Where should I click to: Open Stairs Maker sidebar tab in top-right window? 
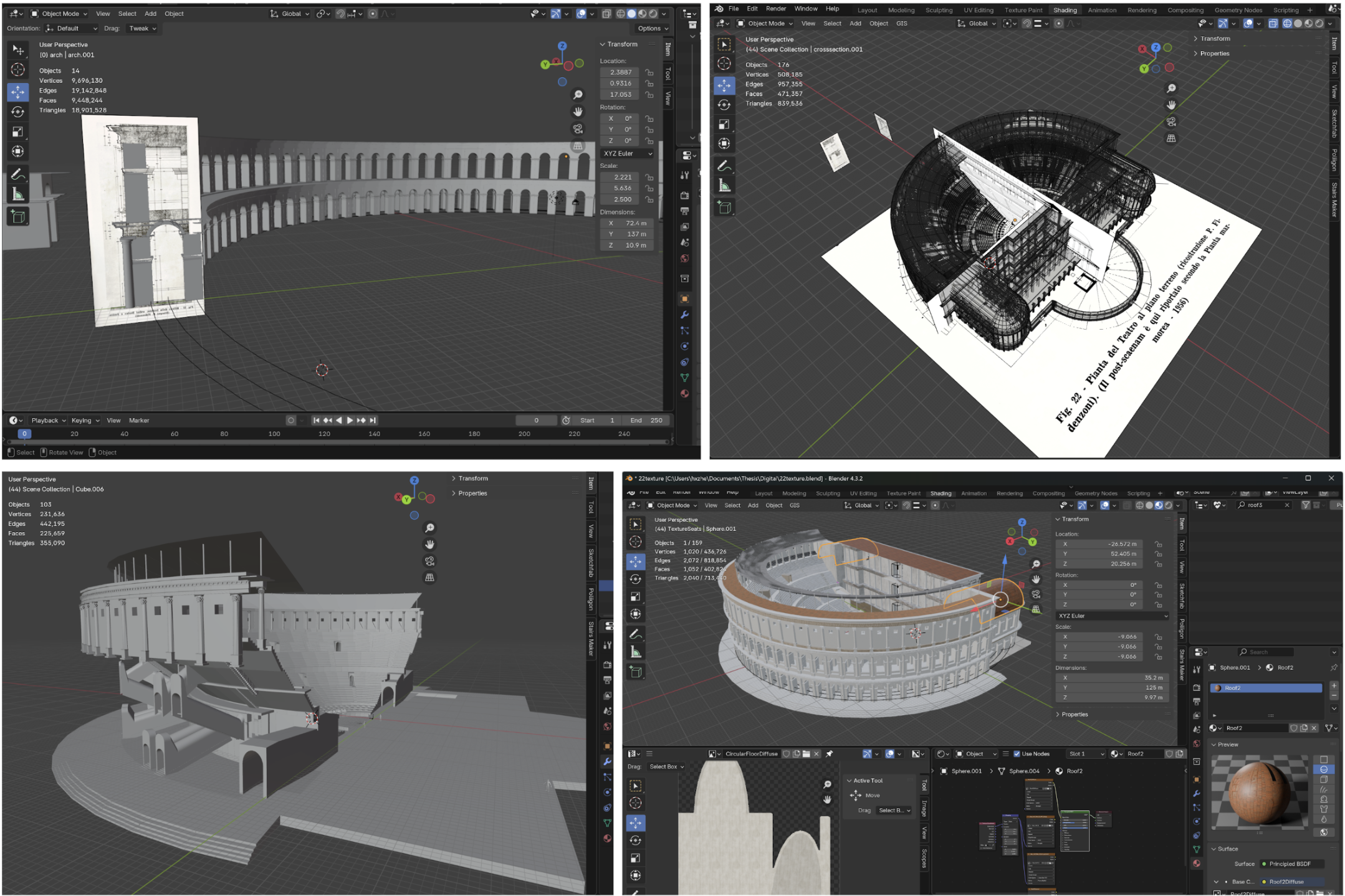[1334, 199]
